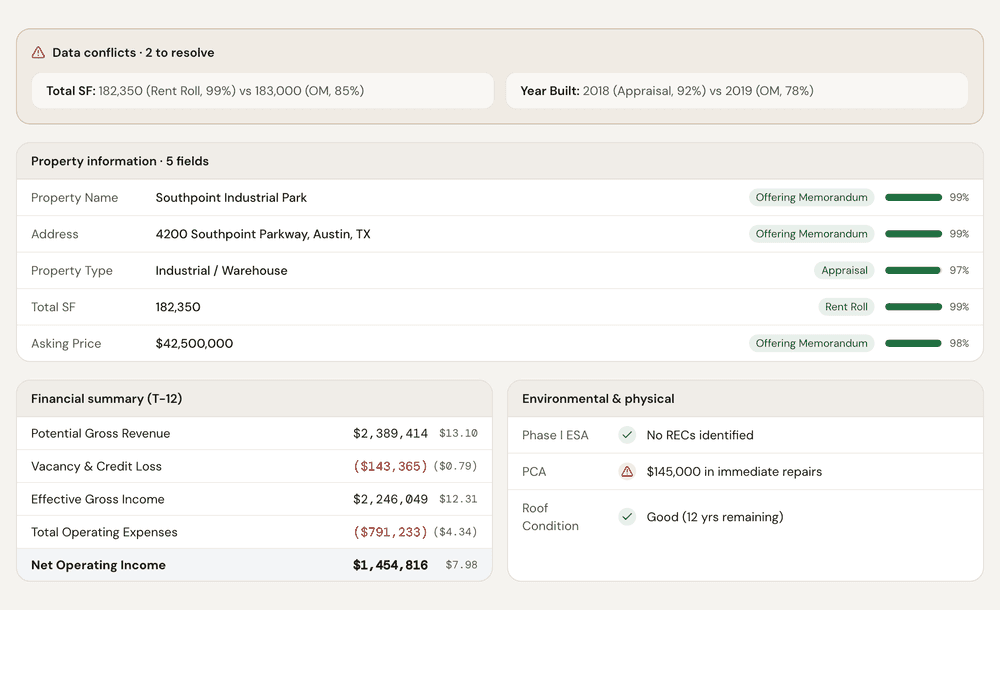Click the Roof Condition green checkmark icon
The image size is (1000, 700).
627,516
